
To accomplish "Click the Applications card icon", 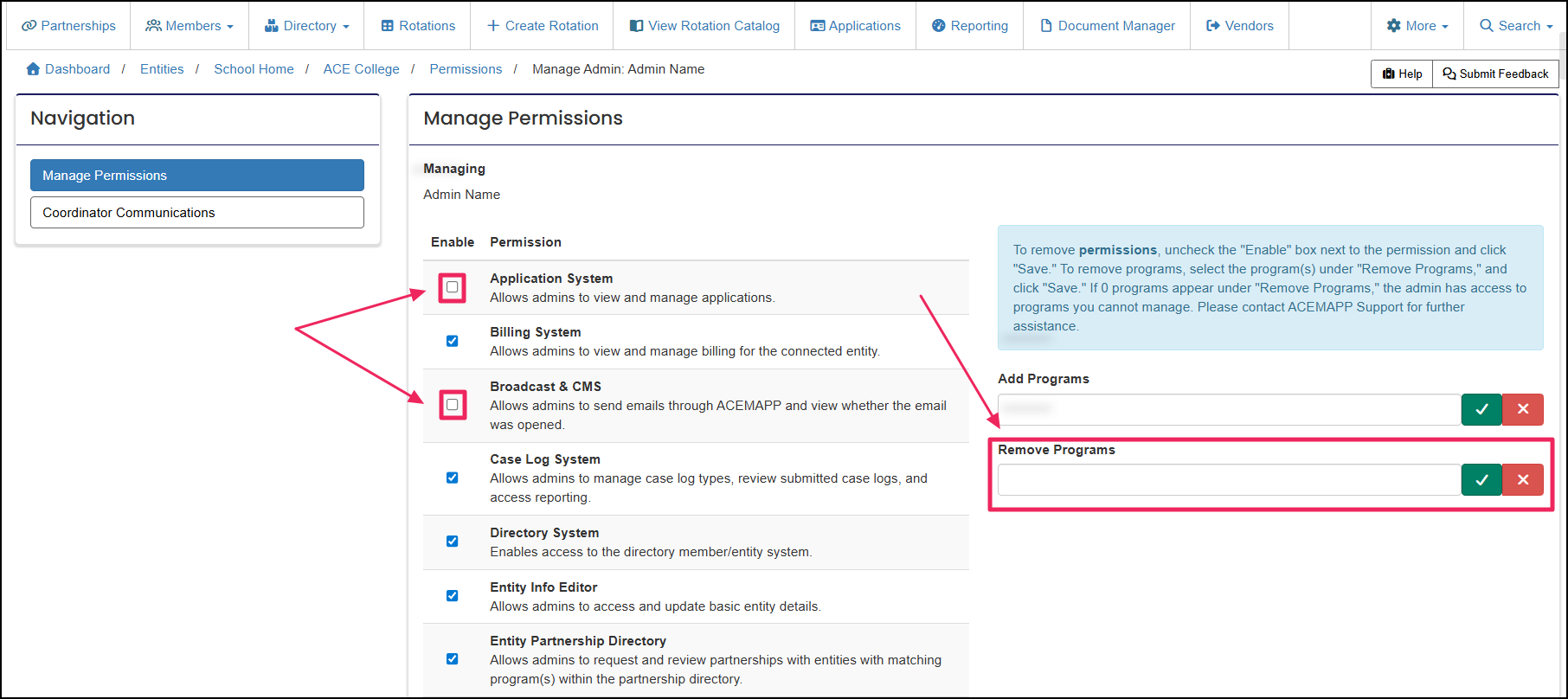I will point(817,26).
